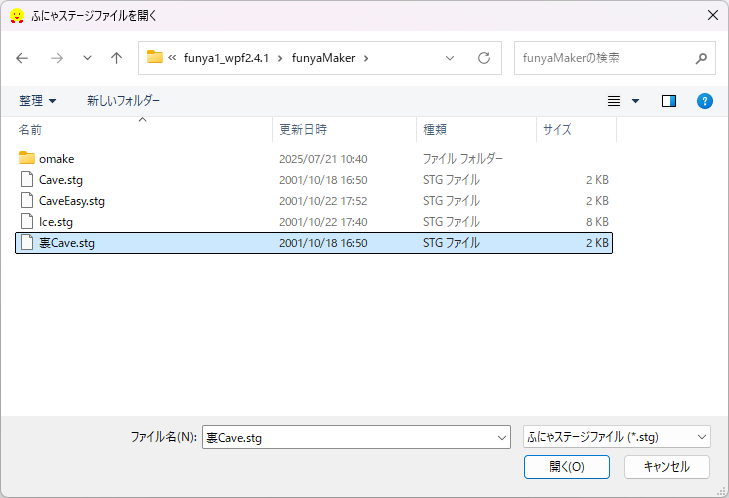
Task: Open address bar history dropdown
Action: coord(450,58)
